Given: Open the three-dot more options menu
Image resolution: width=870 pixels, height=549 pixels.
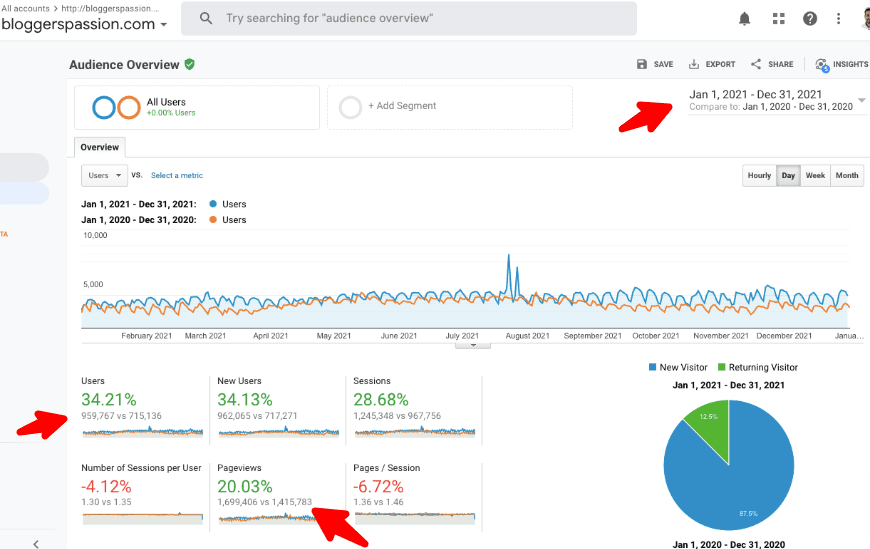Looking at the screenshot, I should [x=838, y=19].
